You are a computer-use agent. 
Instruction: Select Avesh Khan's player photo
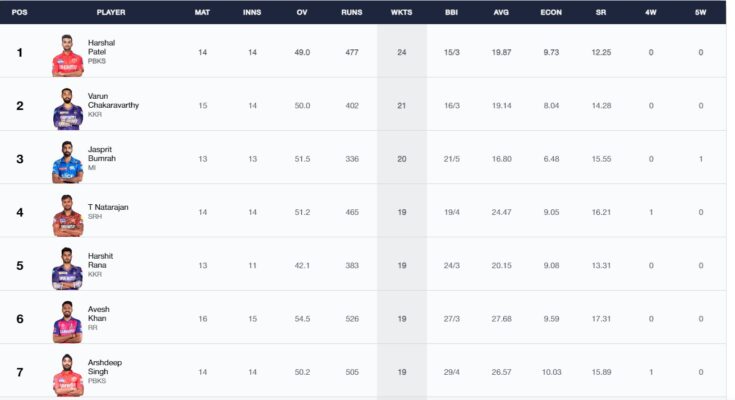click(68, 322)
